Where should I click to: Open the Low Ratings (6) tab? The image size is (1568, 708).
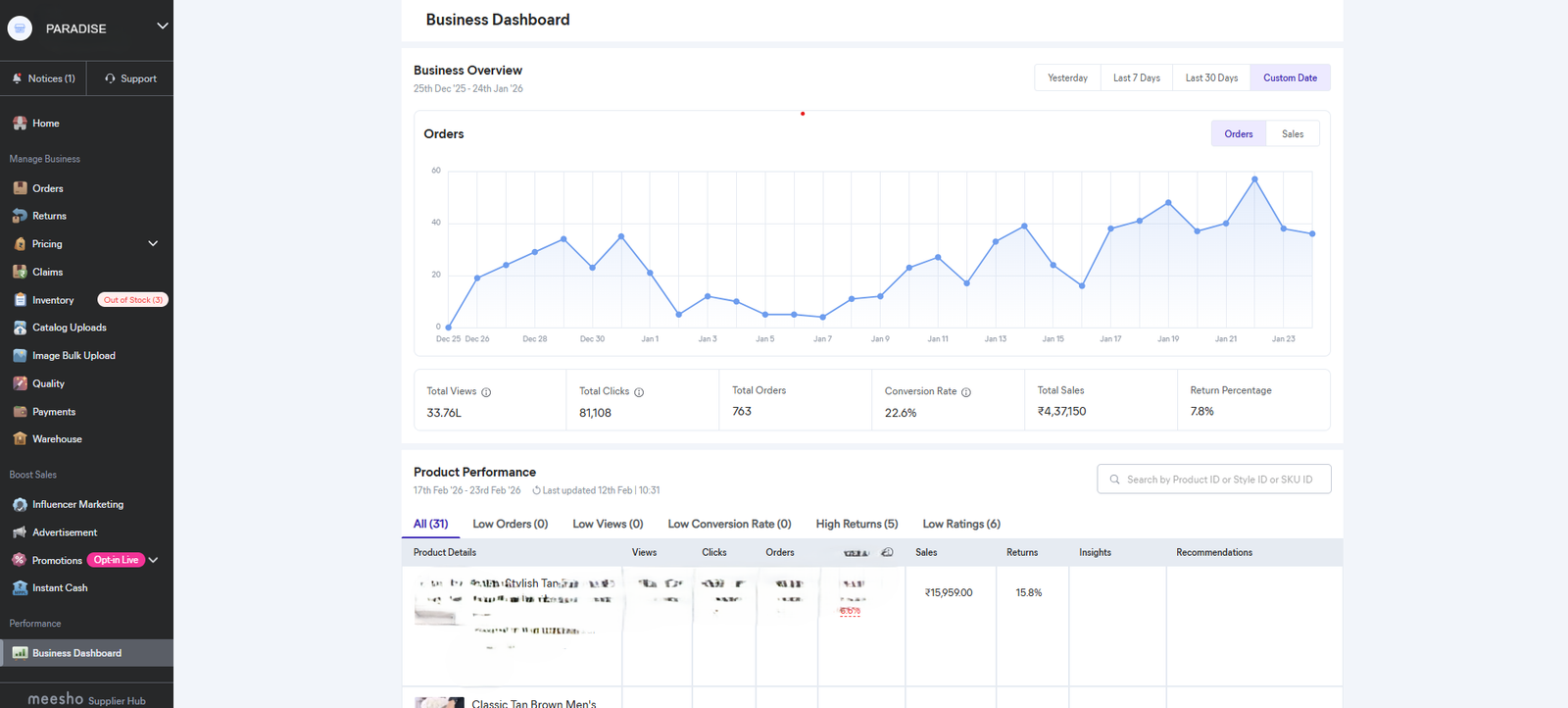[961, 524]
